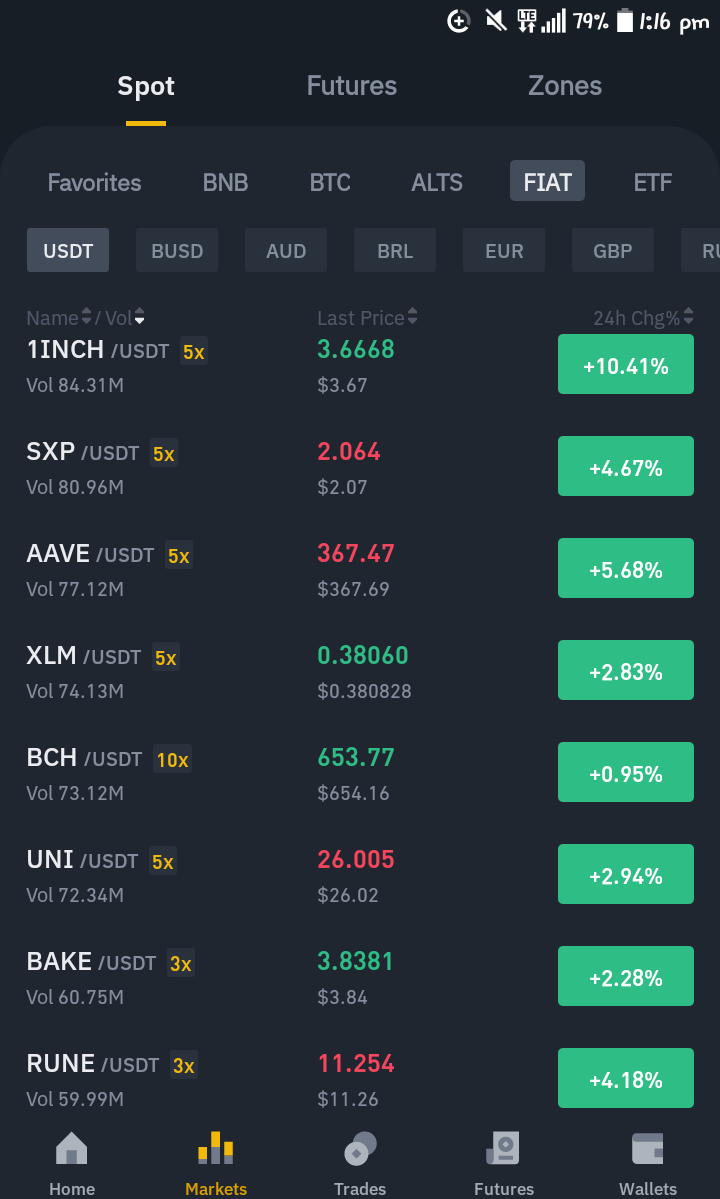
Task: Select the EUR quote filter
Action: point(504,250)
